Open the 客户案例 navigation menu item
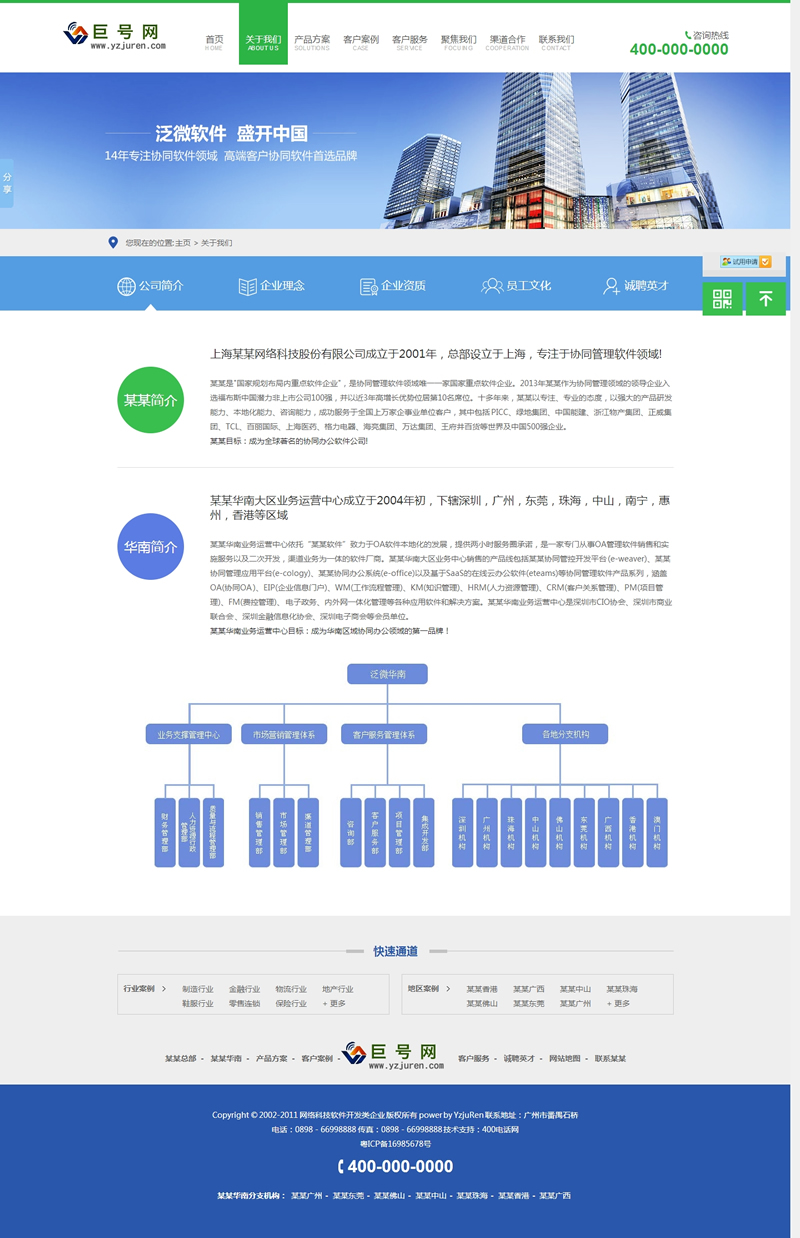 coord(360,42)
